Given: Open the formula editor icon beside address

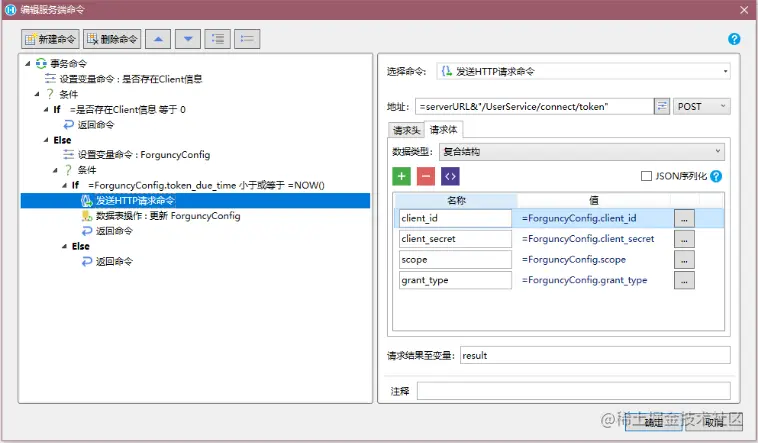Looking at the screenshot, I should pos(661,106).
